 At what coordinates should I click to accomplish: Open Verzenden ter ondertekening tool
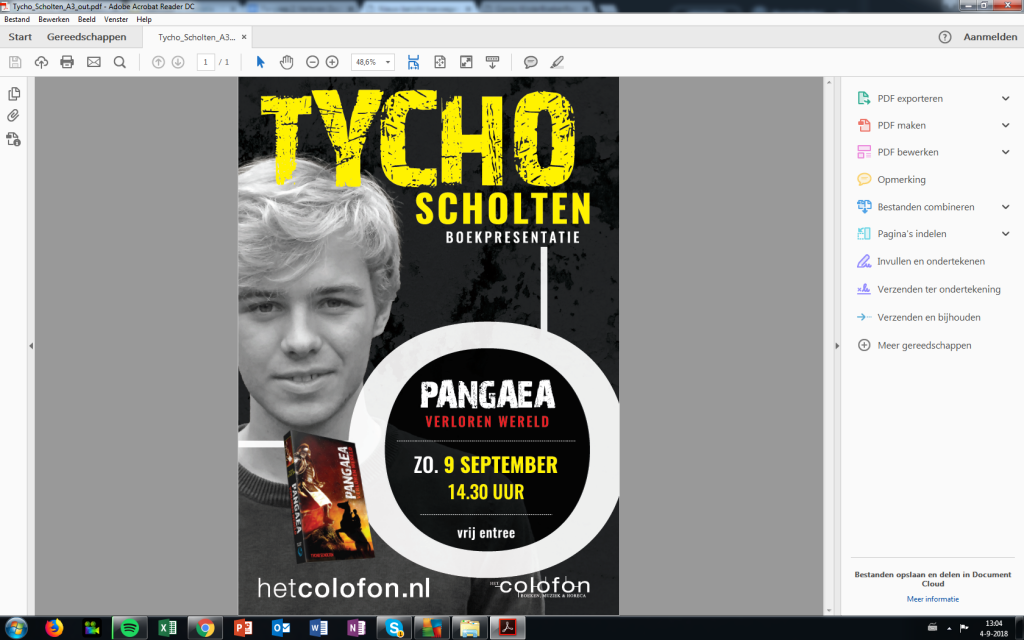(x=938, y=289)
